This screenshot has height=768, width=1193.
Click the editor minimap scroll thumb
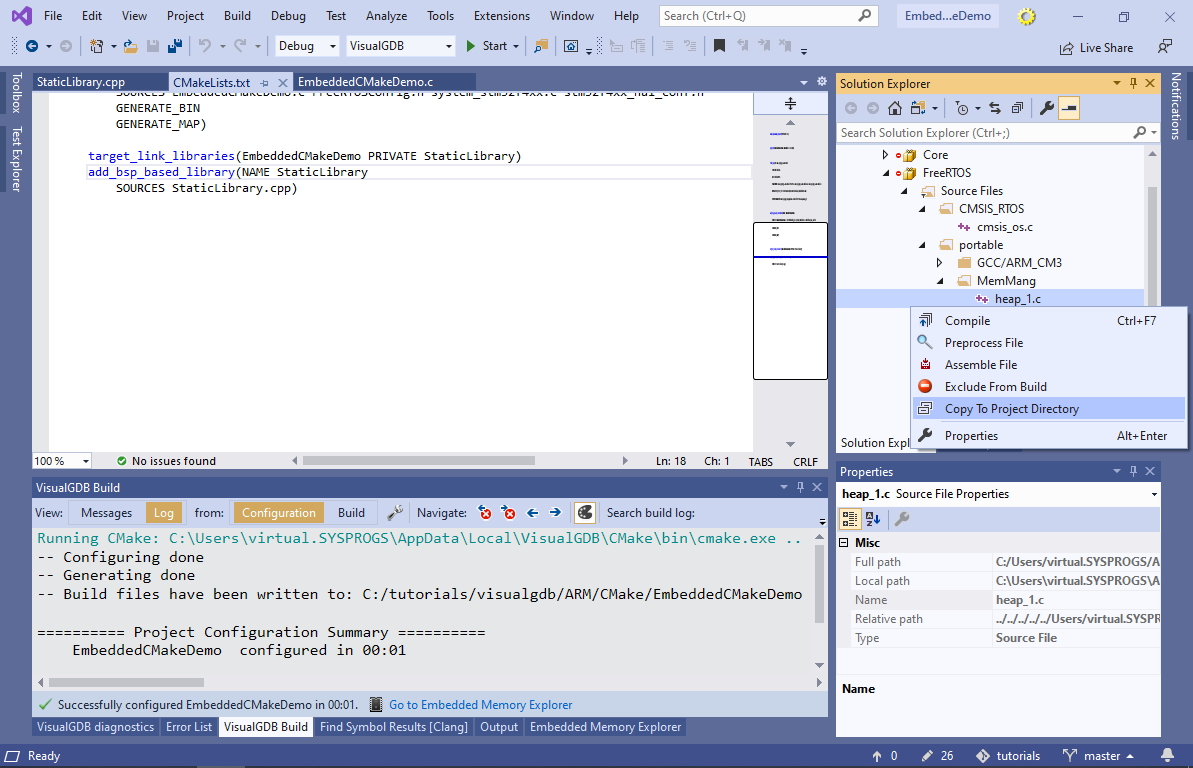tap(790, 301)
